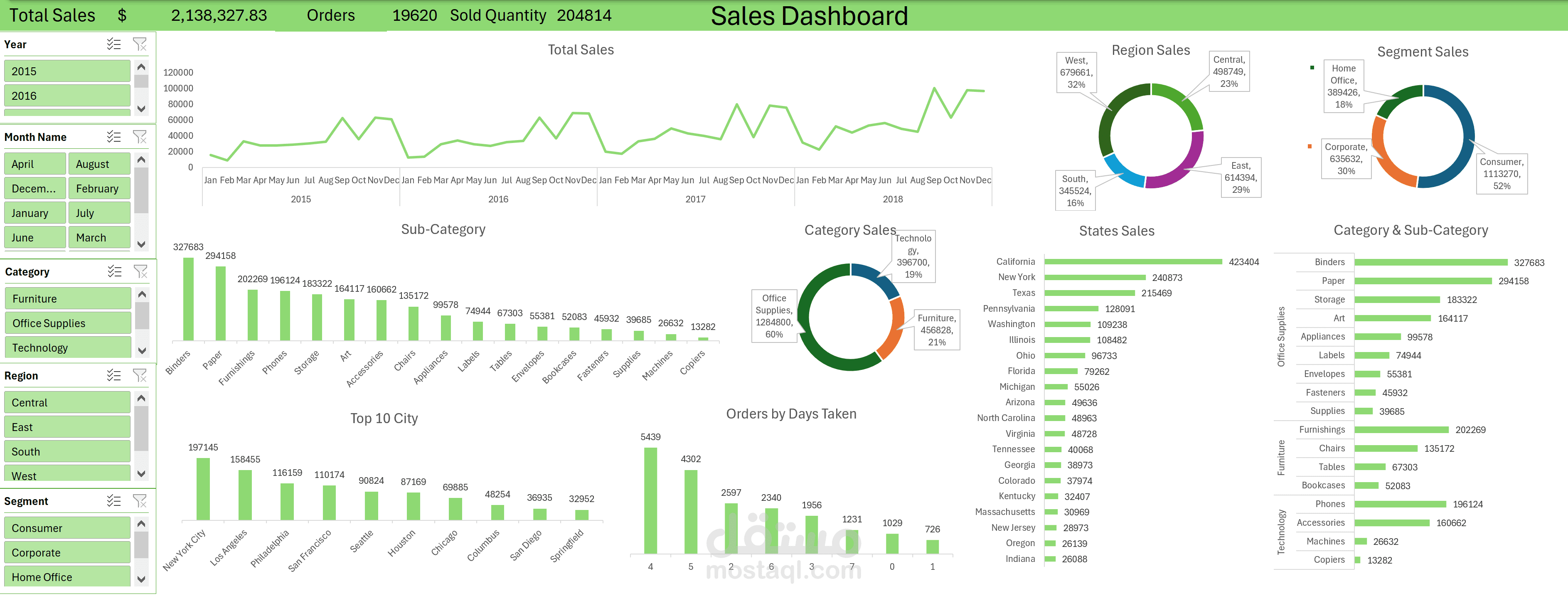This screenshot has height=596, width=1568.
Task: Click the Binders bar in Sub-Category chart
Action: (188, 298)
